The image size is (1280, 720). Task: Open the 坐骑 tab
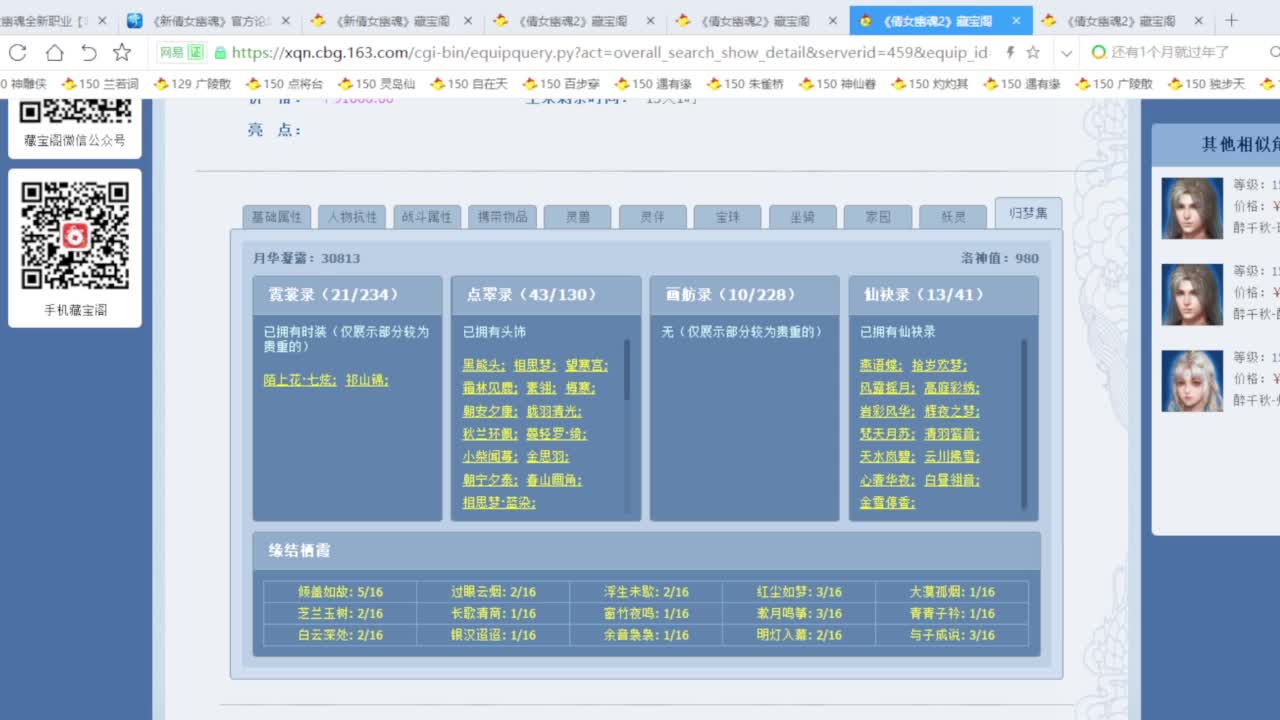(802, 217)
